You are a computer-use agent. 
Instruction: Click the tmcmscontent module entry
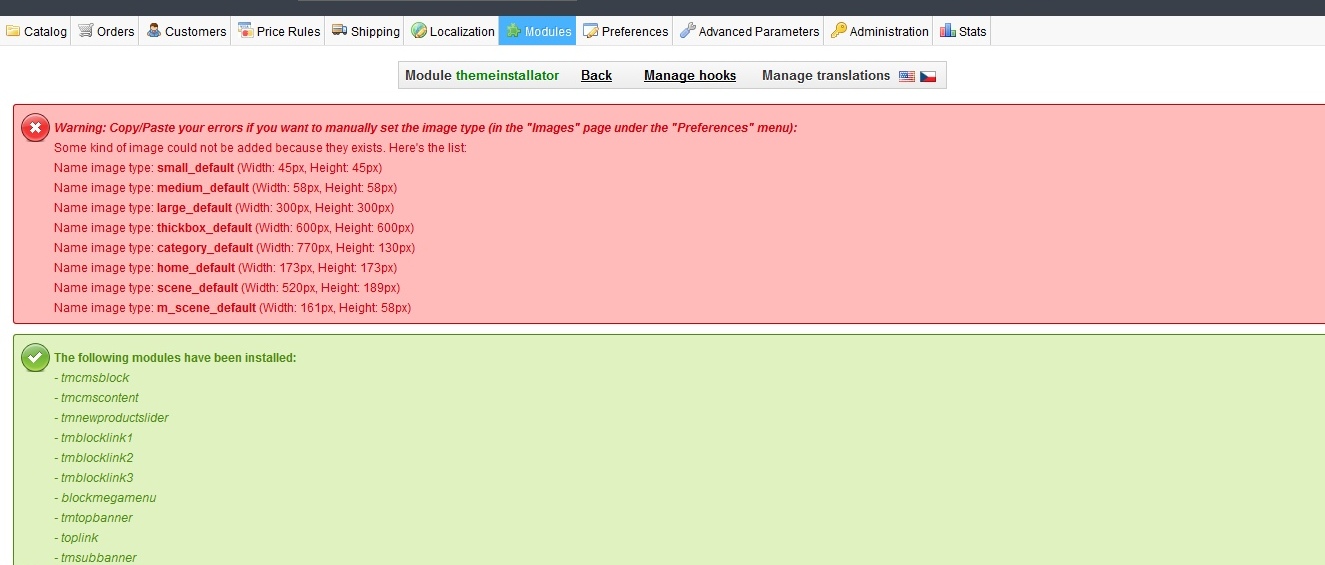pyautogui.click(x=97, y=398)
